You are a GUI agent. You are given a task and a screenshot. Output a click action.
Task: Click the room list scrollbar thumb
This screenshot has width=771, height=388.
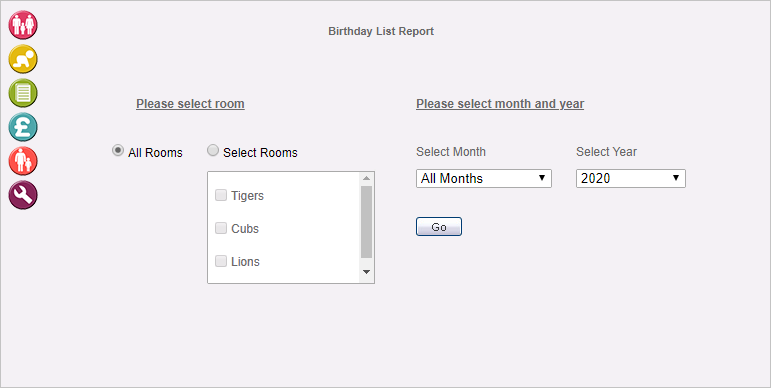(366, 222)
